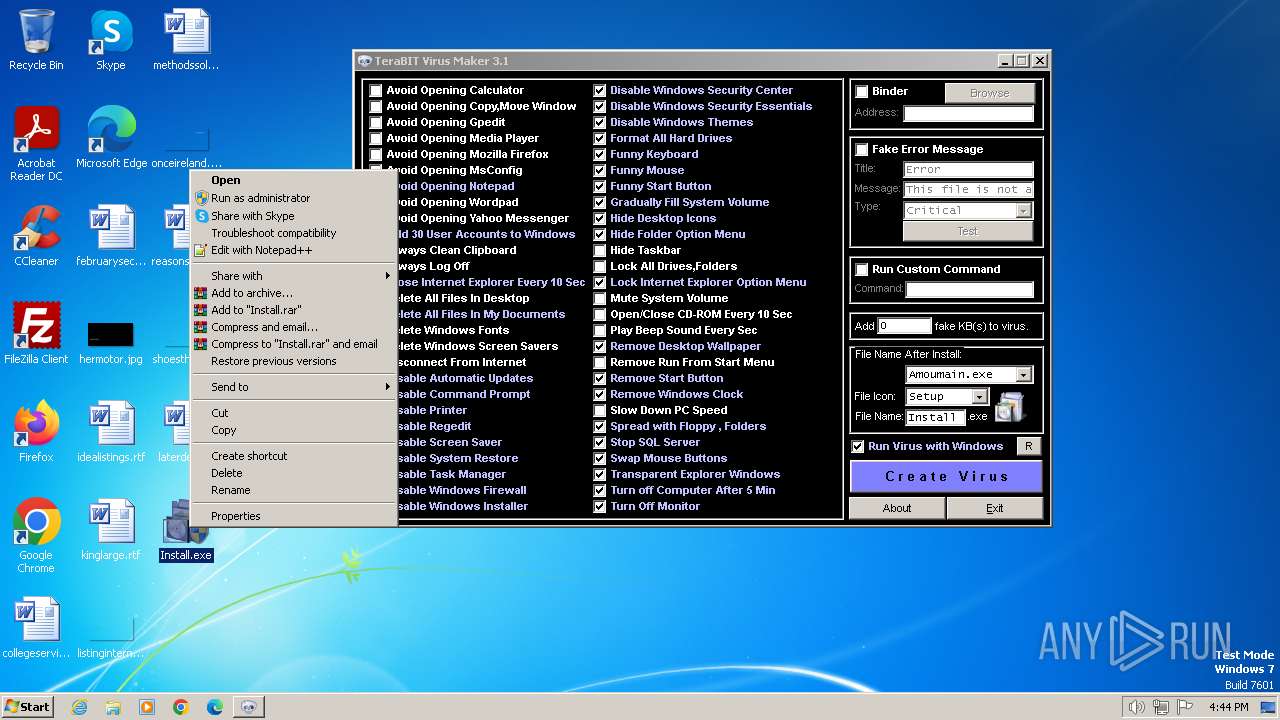Open the Skype desktop shortcut

(111, 40)
